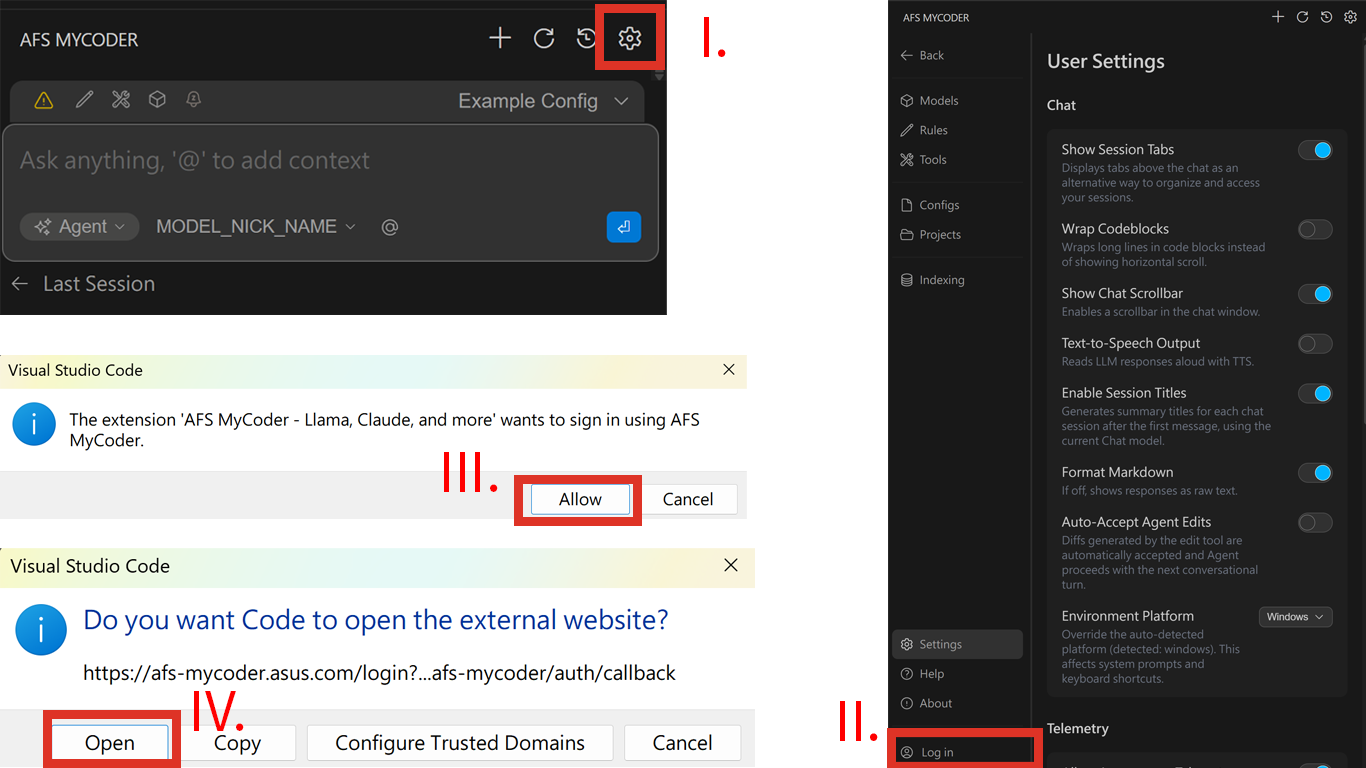Open session history in the chat panel header
The image size is (1366, 768).
click(x=587, y=39)
